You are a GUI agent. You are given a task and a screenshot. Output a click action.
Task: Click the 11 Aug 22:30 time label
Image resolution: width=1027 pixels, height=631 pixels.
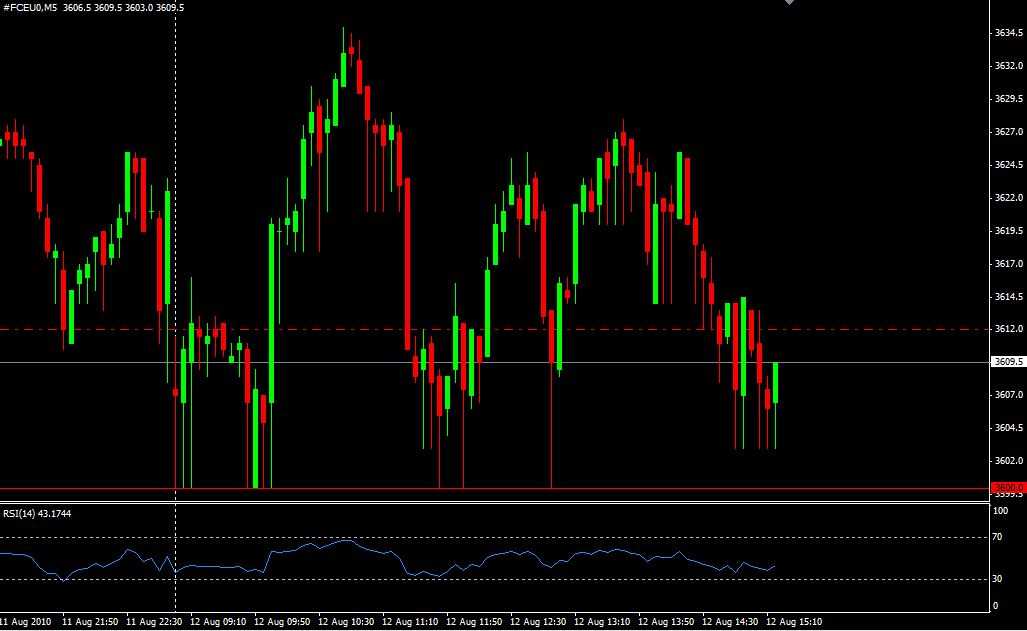point(154,621)
